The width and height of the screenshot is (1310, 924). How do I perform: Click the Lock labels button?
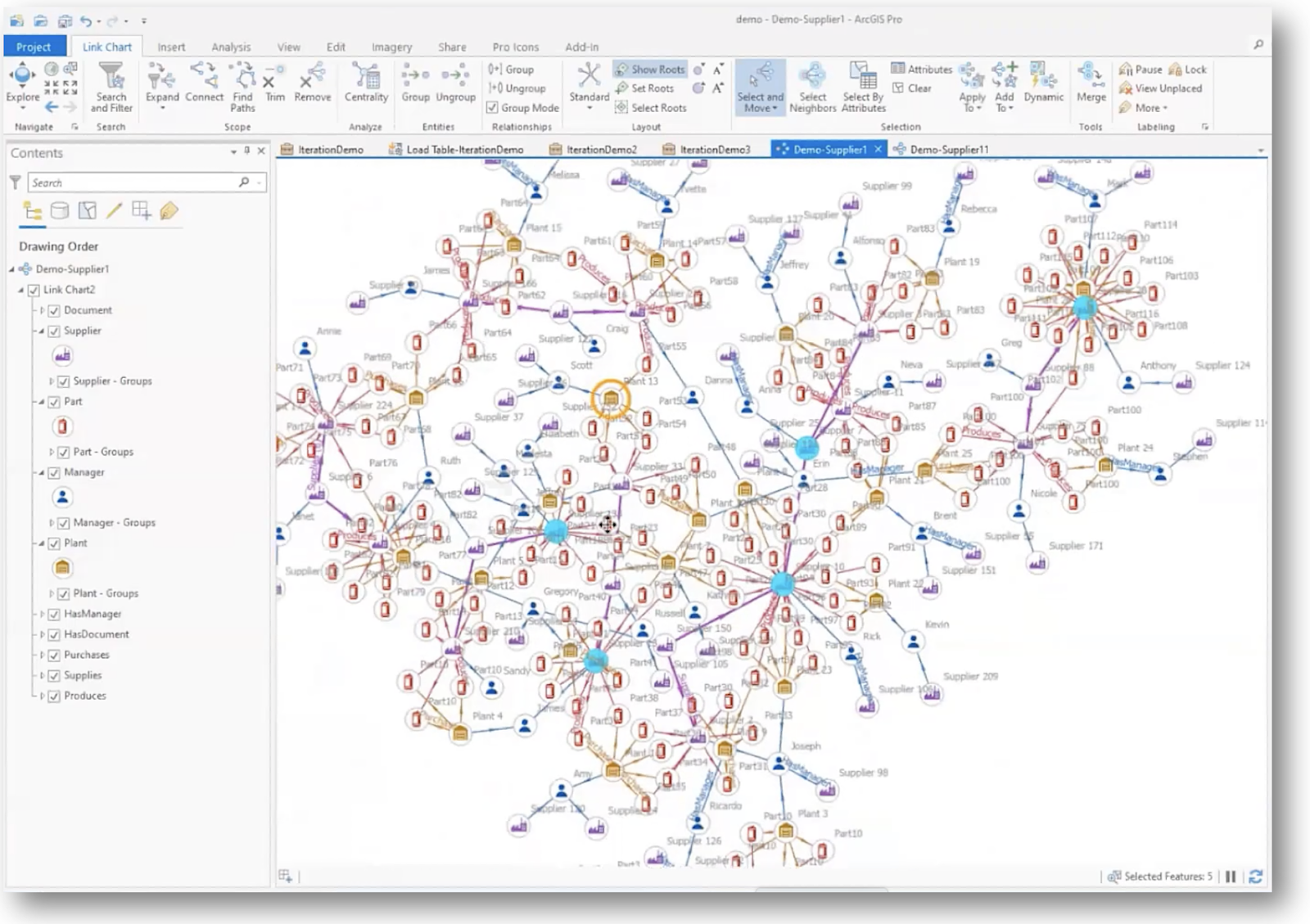1188,70
